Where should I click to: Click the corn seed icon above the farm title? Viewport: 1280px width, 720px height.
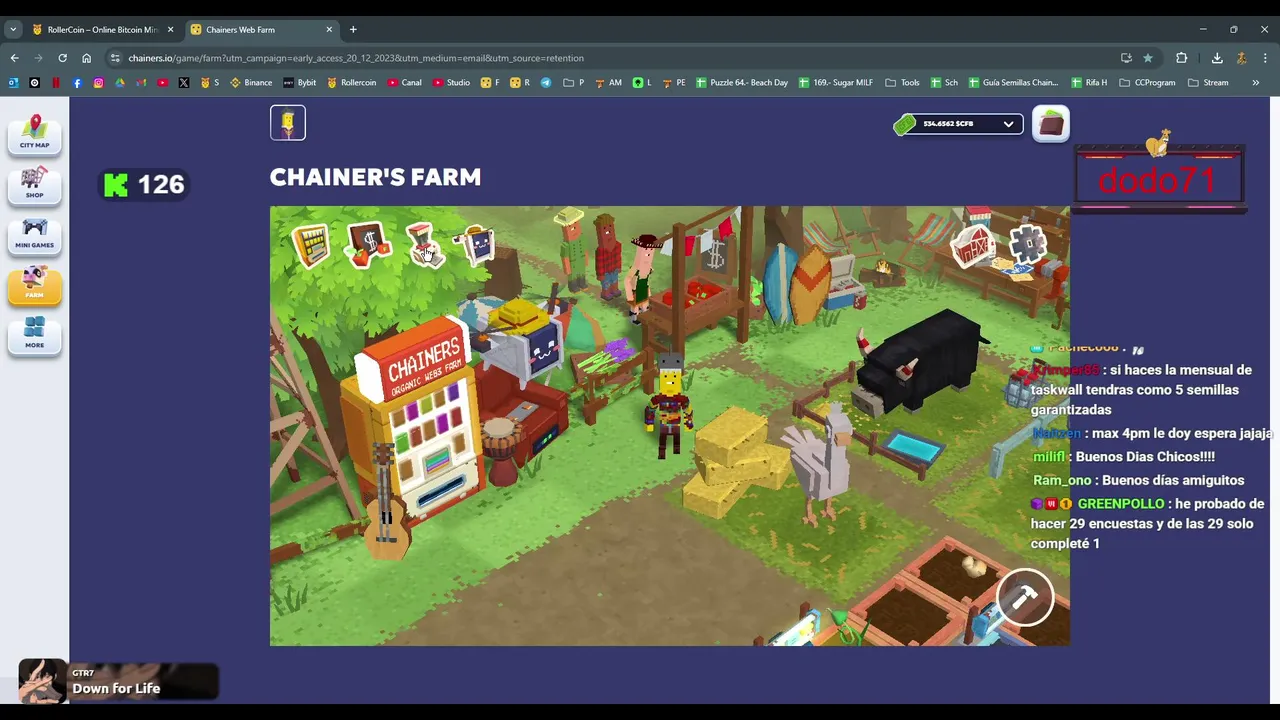tap(288, 123)
